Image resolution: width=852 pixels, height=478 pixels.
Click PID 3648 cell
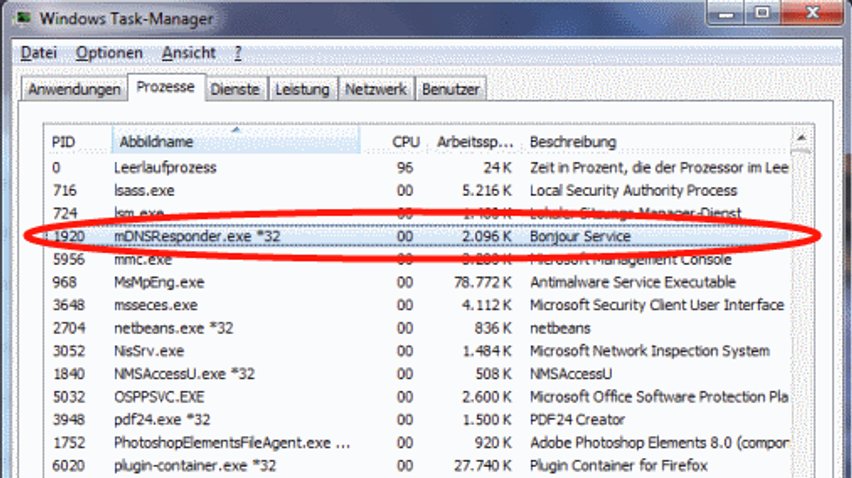coord(69,305)
